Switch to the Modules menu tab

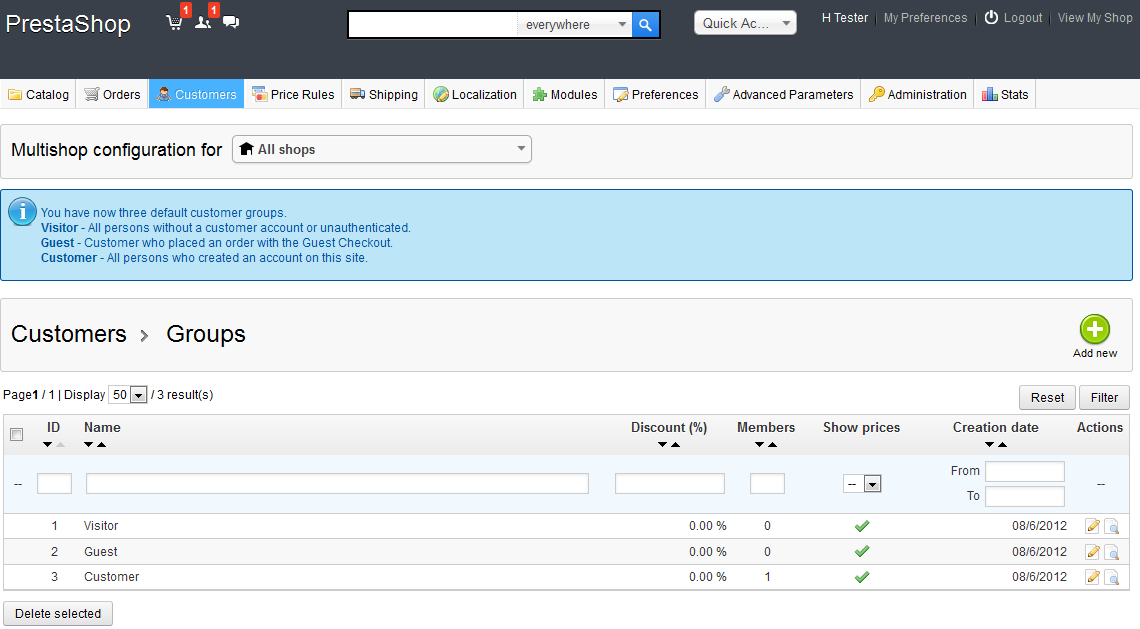[x=564, y=95]
